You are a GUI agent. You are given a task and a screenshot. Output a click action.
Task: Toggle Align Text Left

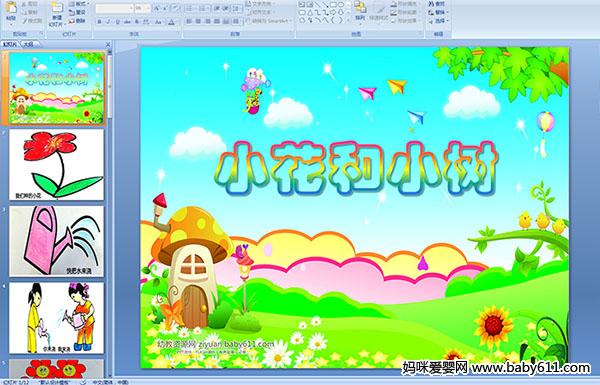(189, 21)
